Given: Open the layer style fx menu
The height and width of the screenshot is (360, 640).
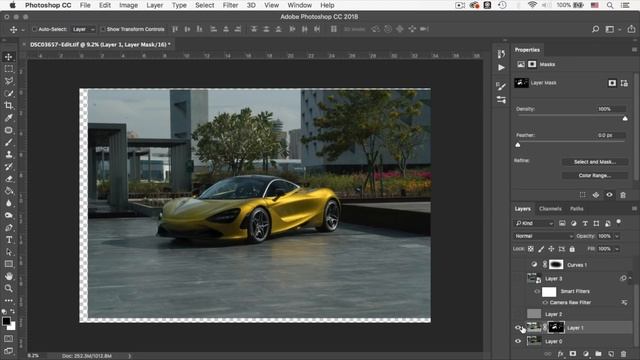Looking at the screenshot, I should click(x=561, y=354).
